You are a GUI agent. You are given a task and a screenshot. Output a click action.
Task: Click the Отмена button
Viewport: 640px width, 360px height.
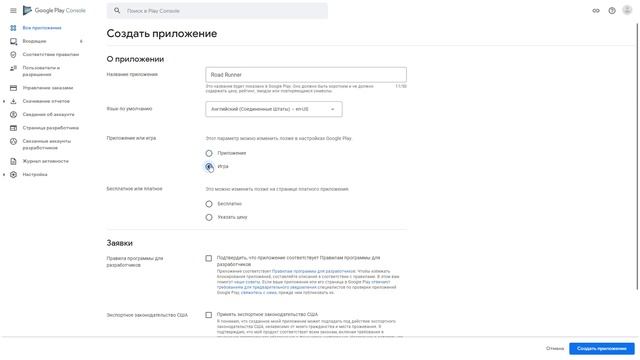tap(555, 349)
